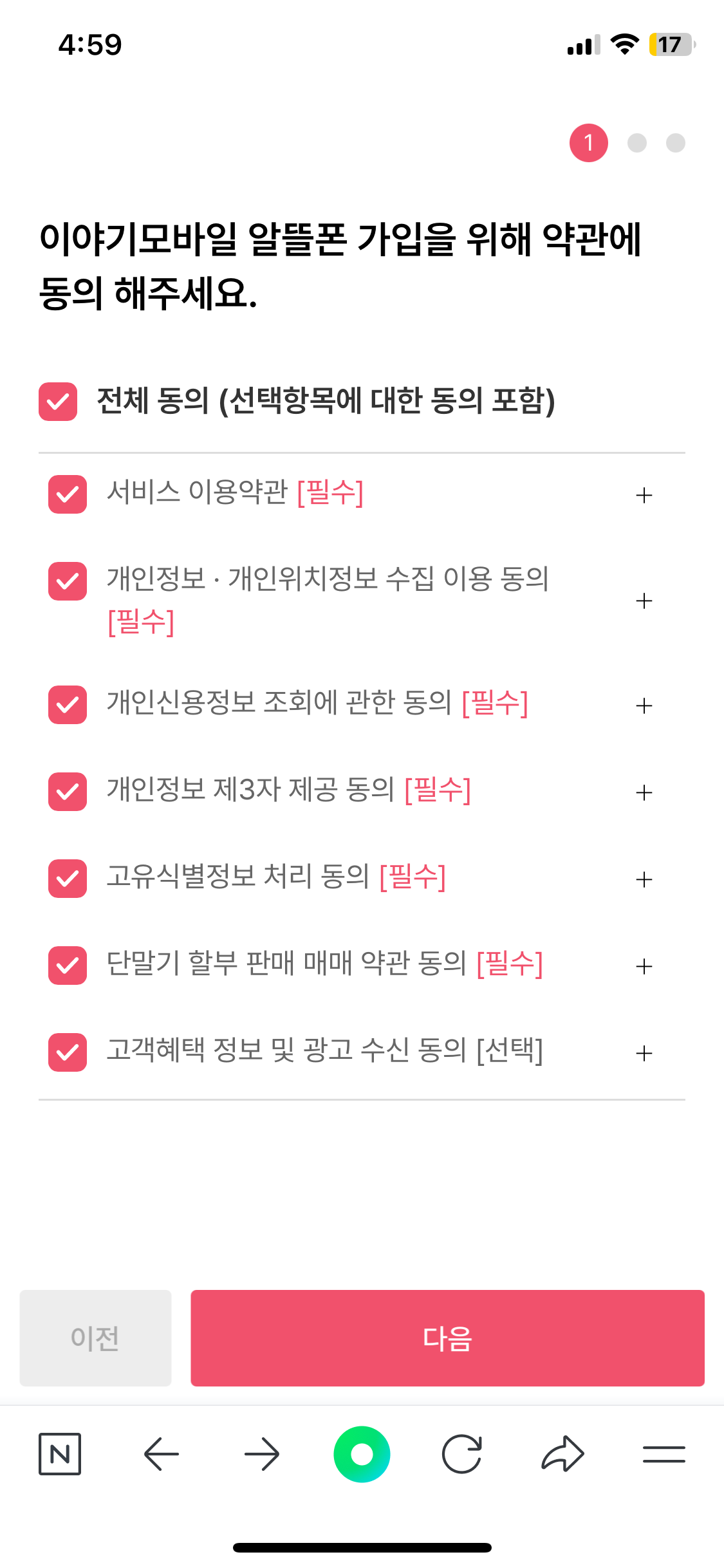
Task: Tap the green Naver search circle button
Action: coord(362,1454)
